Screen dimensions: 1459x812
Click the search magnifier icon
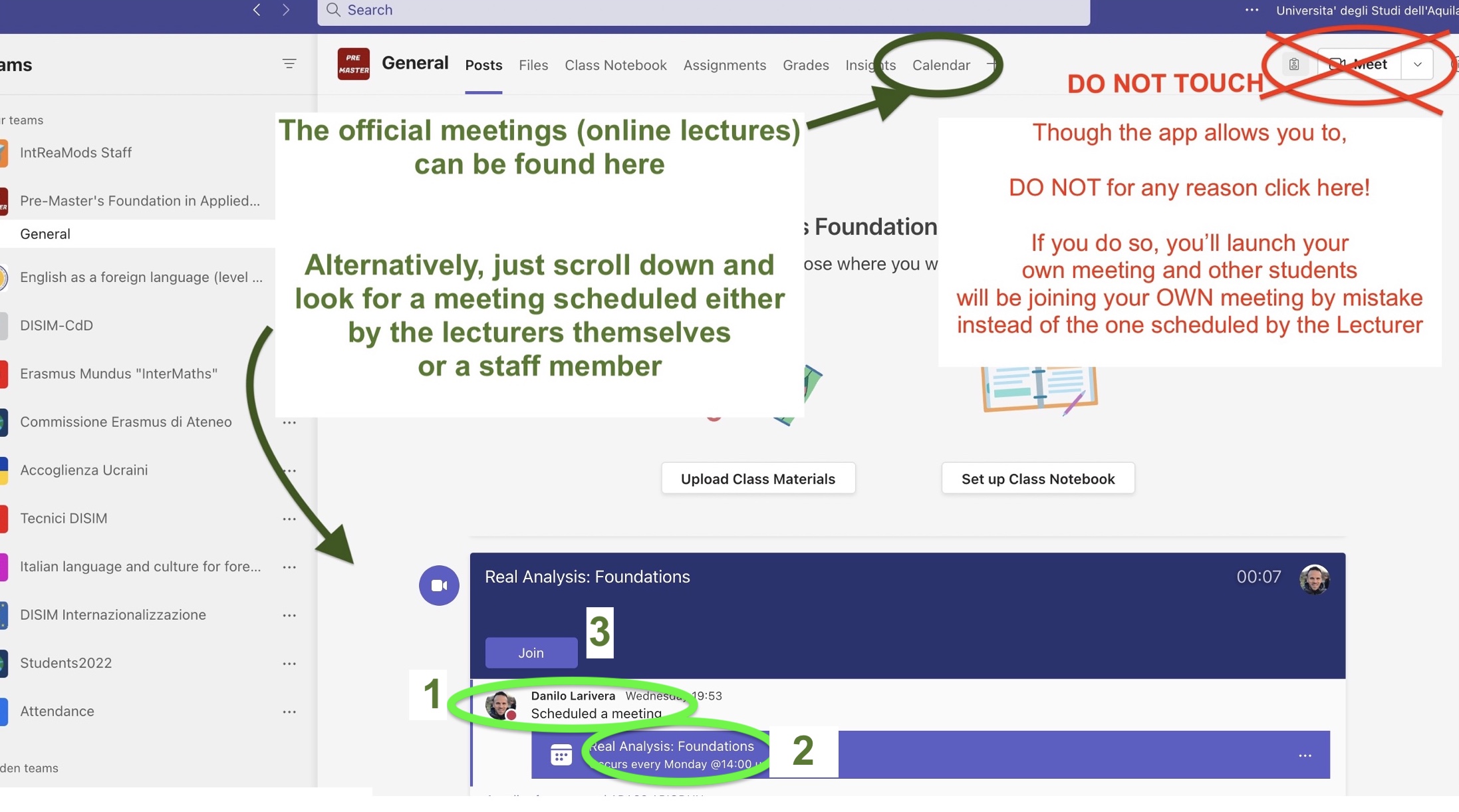point(333,10)
